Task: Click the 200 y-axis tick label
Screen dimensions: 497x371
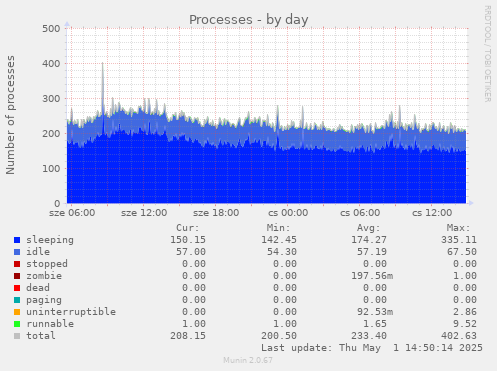Action: pyautogui.click(x=51, y=134)
